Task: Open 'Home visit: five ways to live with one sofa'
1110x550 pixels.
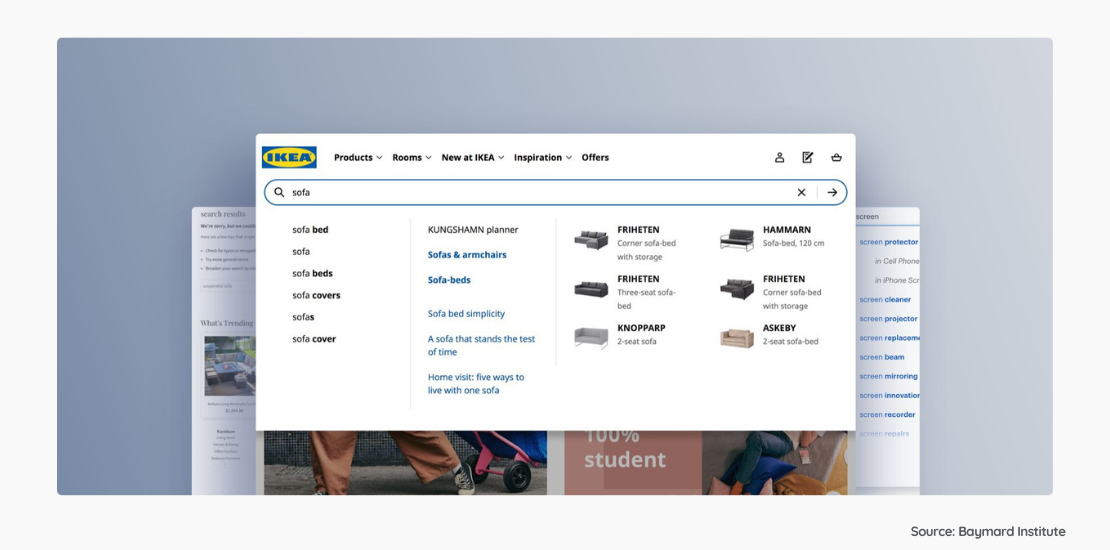Action: (x=476, y=384)
